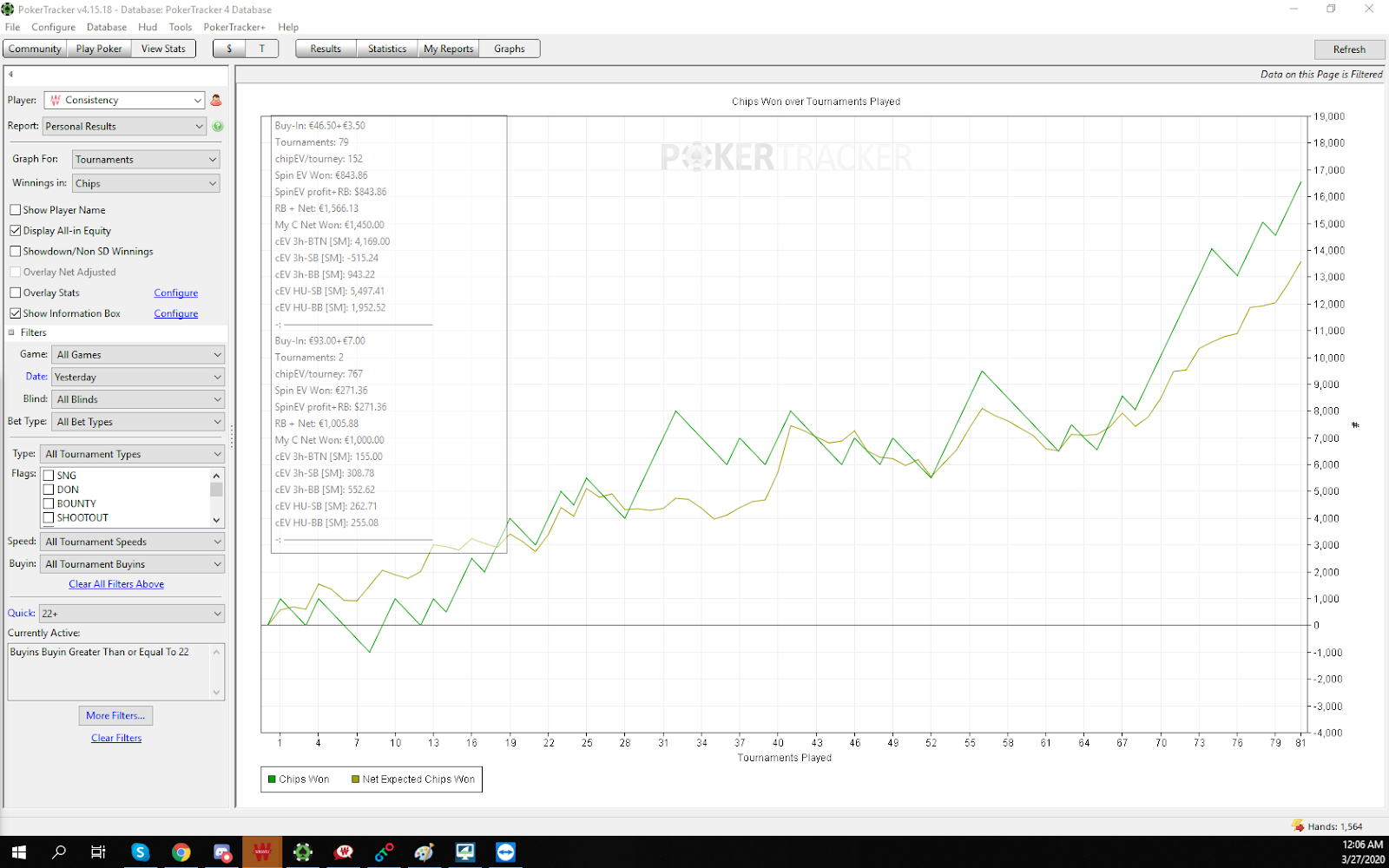
Task: Switch to the Community tab
Action: coord(35,49)
